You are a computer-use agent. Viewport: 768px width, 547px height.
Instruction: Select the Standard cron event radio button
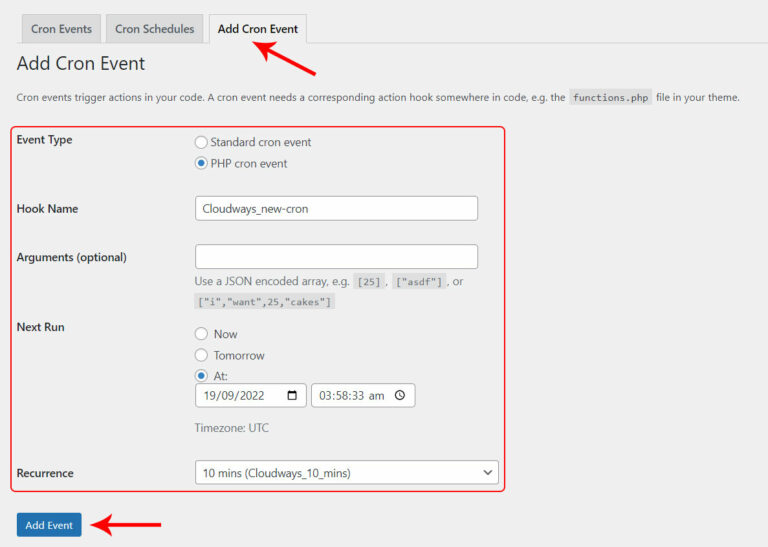201,142
